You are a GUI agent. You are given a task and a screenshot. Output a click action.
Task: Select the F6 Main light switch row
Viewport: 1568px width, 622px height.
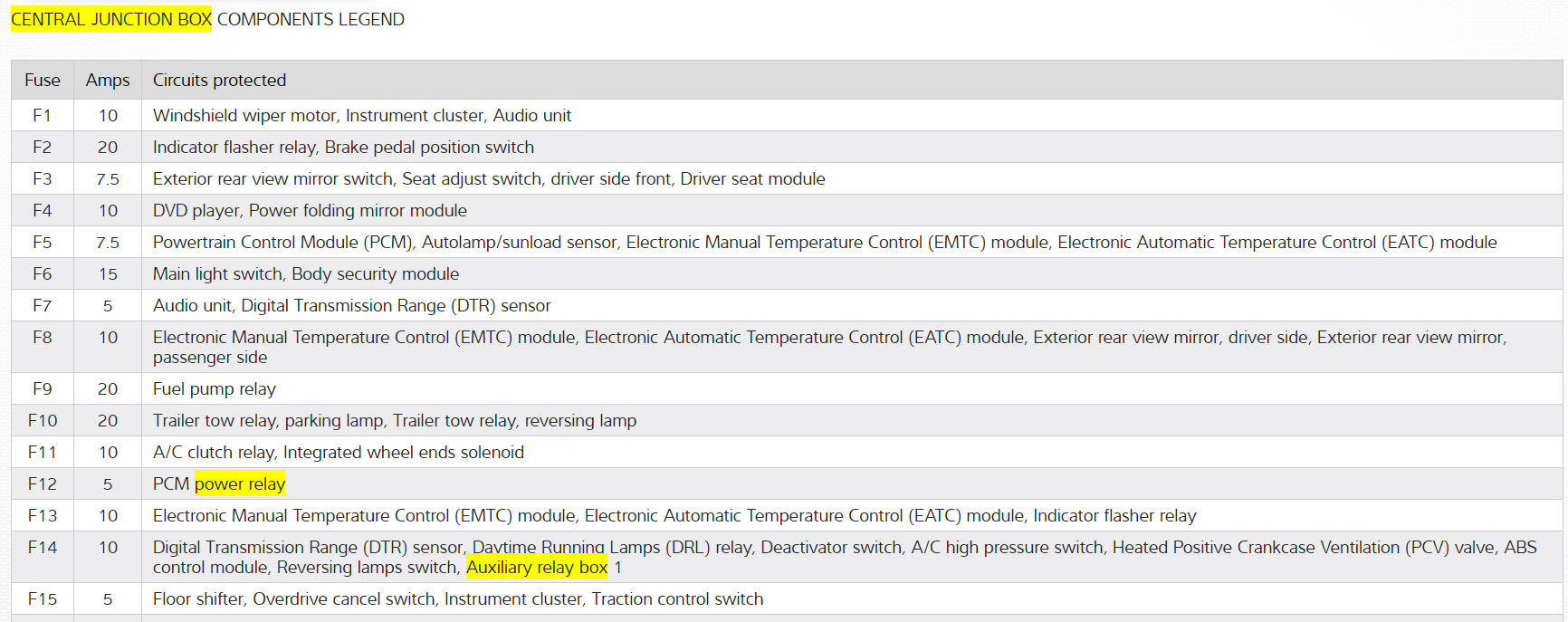pyautogui.click(x=305, y=273)
